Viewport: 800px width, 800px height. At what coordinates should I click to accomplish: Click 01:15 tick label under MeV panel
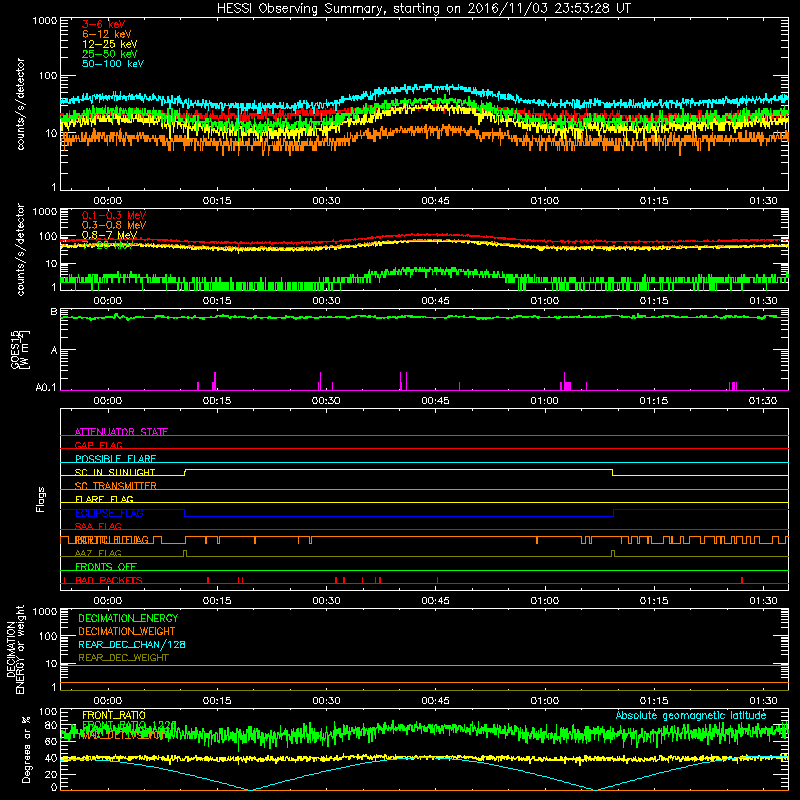coord(654,301)
